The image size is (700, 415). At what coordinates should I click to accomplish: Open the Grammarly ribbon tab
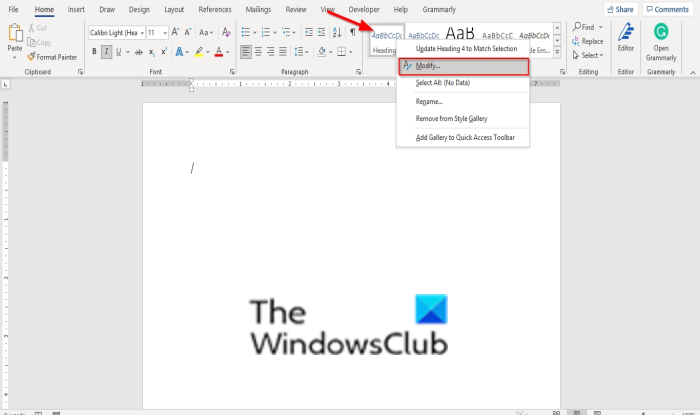click(439, 9)
